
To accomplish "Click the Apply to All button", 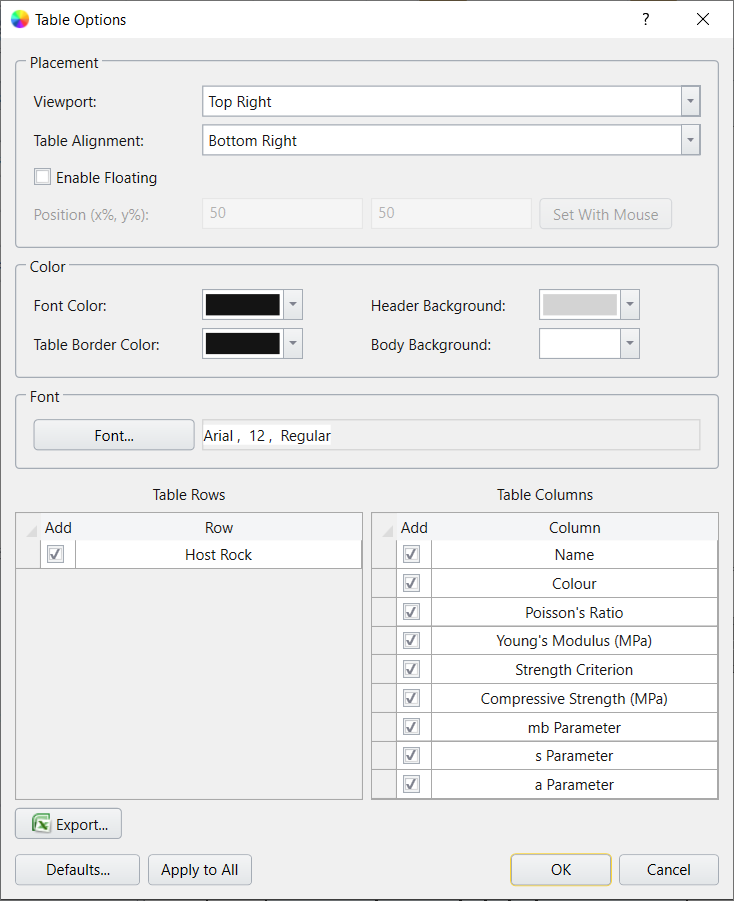I will pos(199,869).
